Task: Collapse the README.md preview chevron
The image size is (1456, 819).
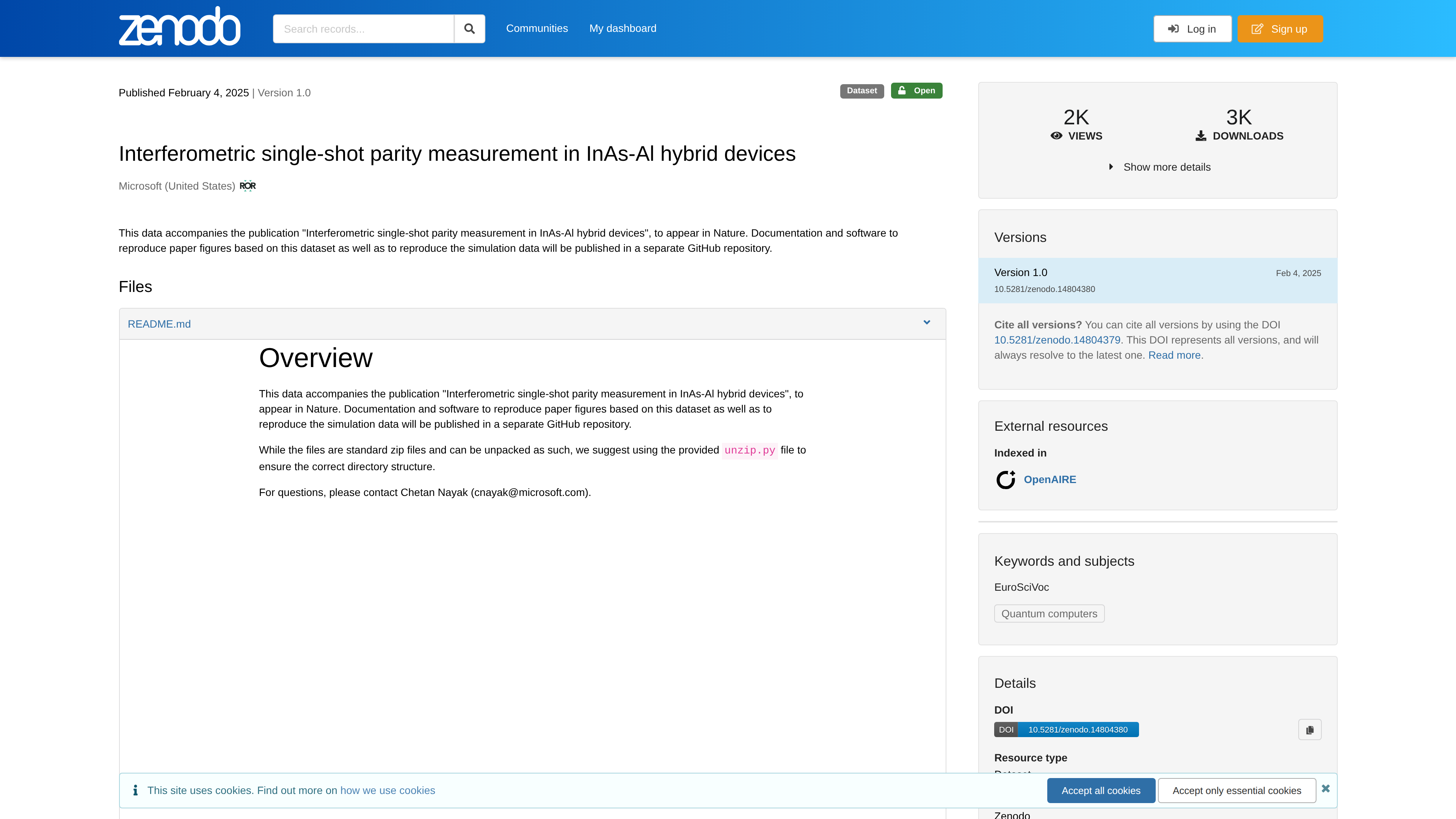Action: (x=927, y=323)
